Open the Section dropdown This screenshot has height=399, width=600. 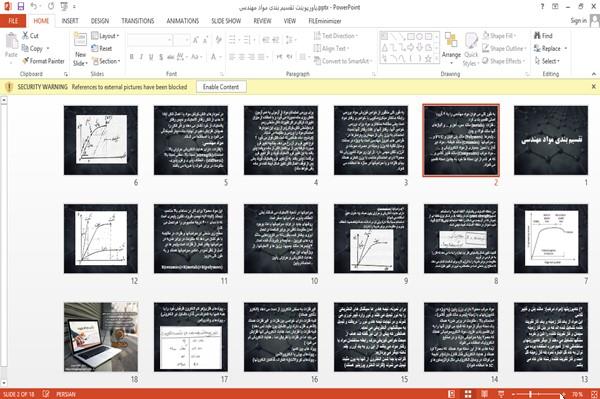click(x=106, y=61)
